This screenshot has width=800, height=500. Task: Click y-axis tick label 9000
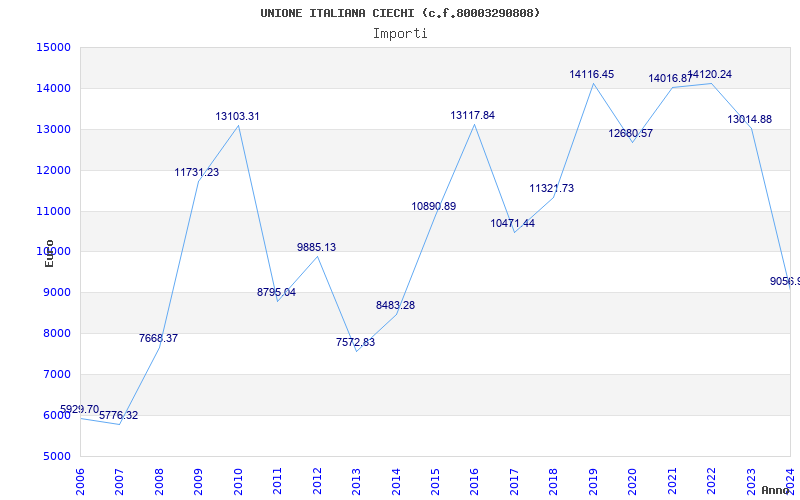pyautogui.click(x=56, y=293)
